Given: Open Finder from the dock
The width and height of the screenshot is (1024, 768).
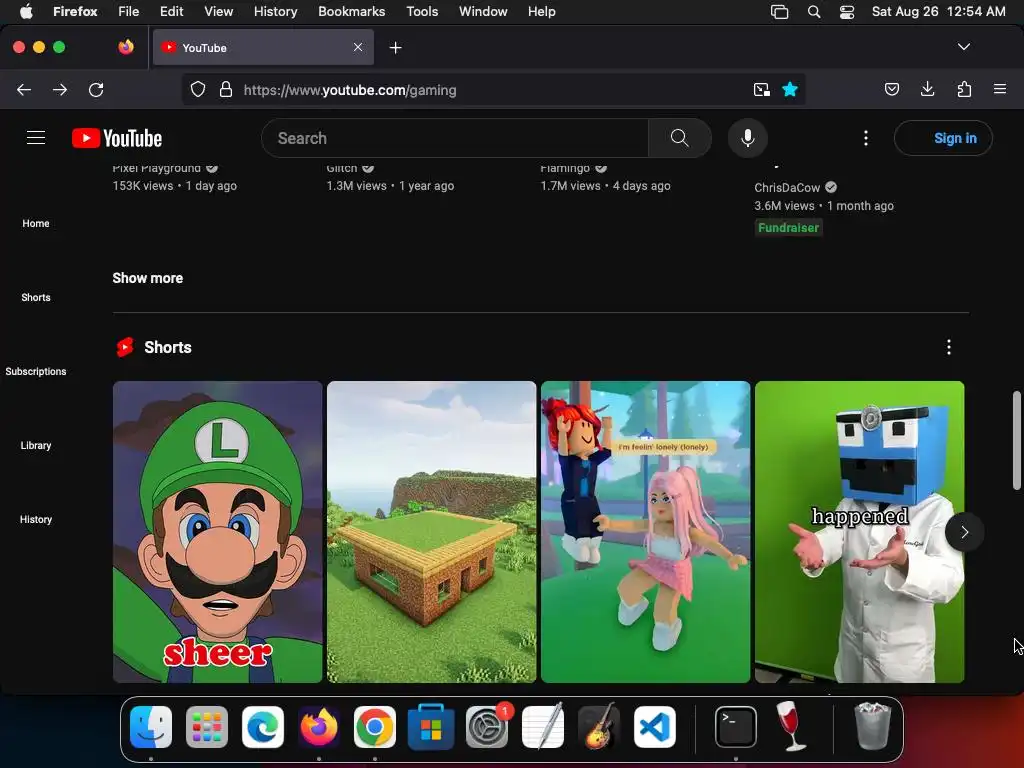Looking at the screenshot, I should click(x=151, y=727).
